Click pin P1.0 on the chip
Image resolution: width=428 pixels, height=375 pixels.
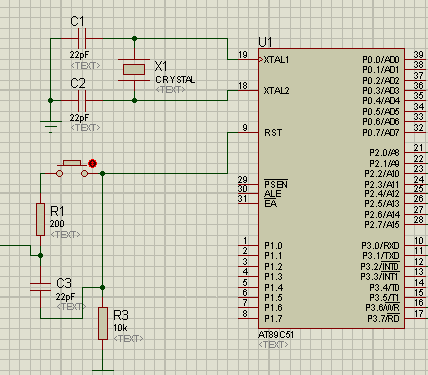248,245
